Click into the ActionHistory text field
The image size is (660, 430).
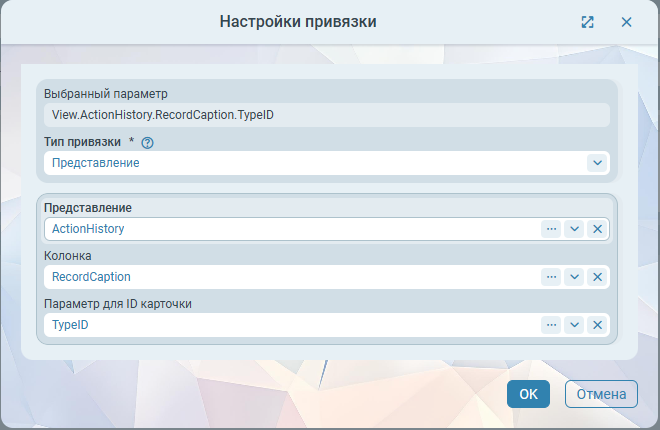290,229
